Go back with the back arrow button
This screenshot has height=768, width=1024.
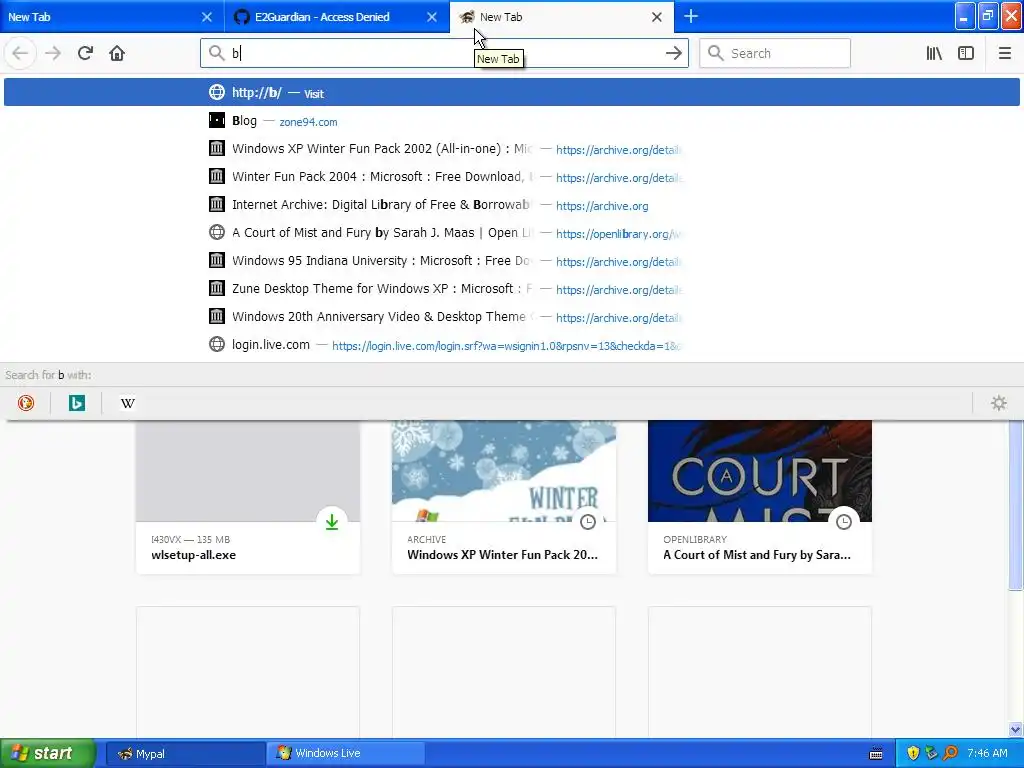(x=20, y=54)
